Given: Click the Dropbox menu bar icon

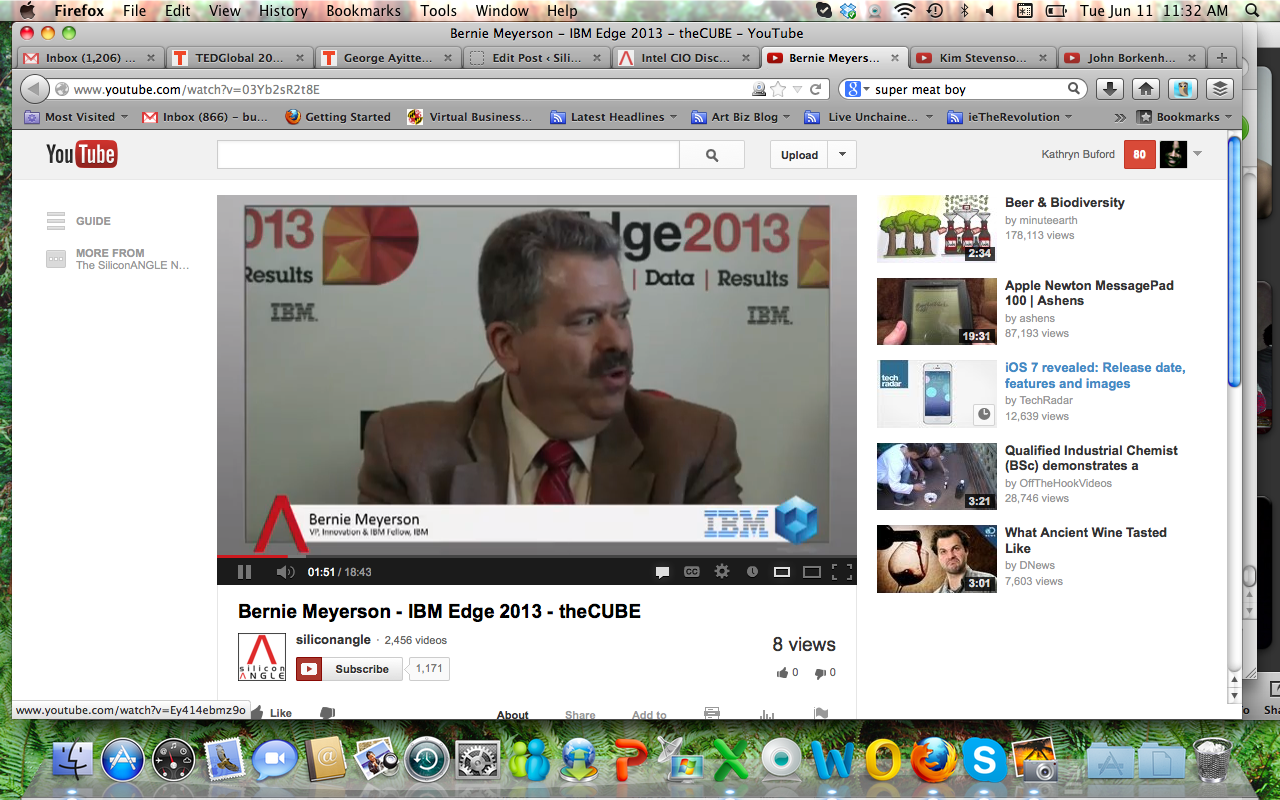Looking at the screenshot, I should (x=848, y=11).
